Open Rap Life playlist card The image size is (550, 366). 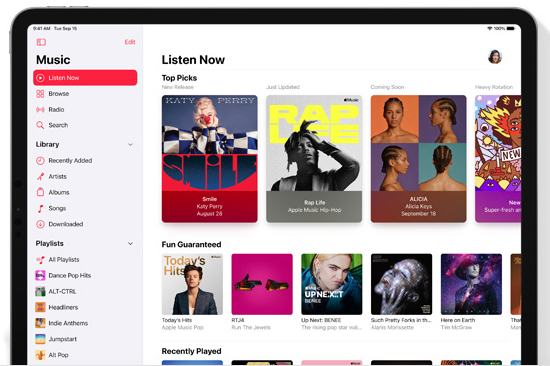click(x=314, y=159)
